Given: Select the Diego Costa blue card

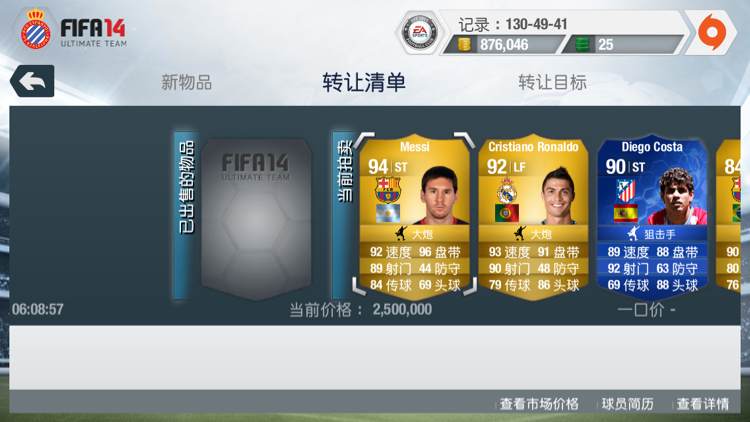Looking at the screenshot, I should 652,216.
